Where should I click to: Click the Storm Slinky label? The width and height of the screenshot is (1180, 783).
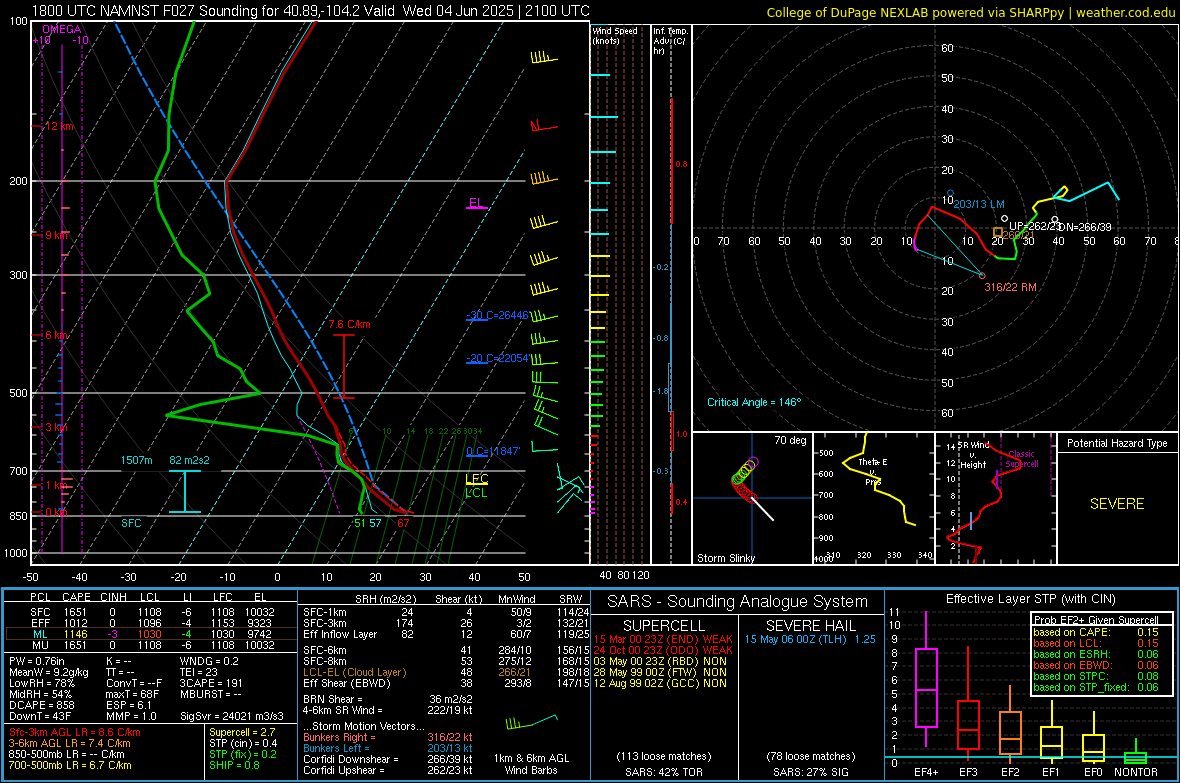[x=725, y=558]
